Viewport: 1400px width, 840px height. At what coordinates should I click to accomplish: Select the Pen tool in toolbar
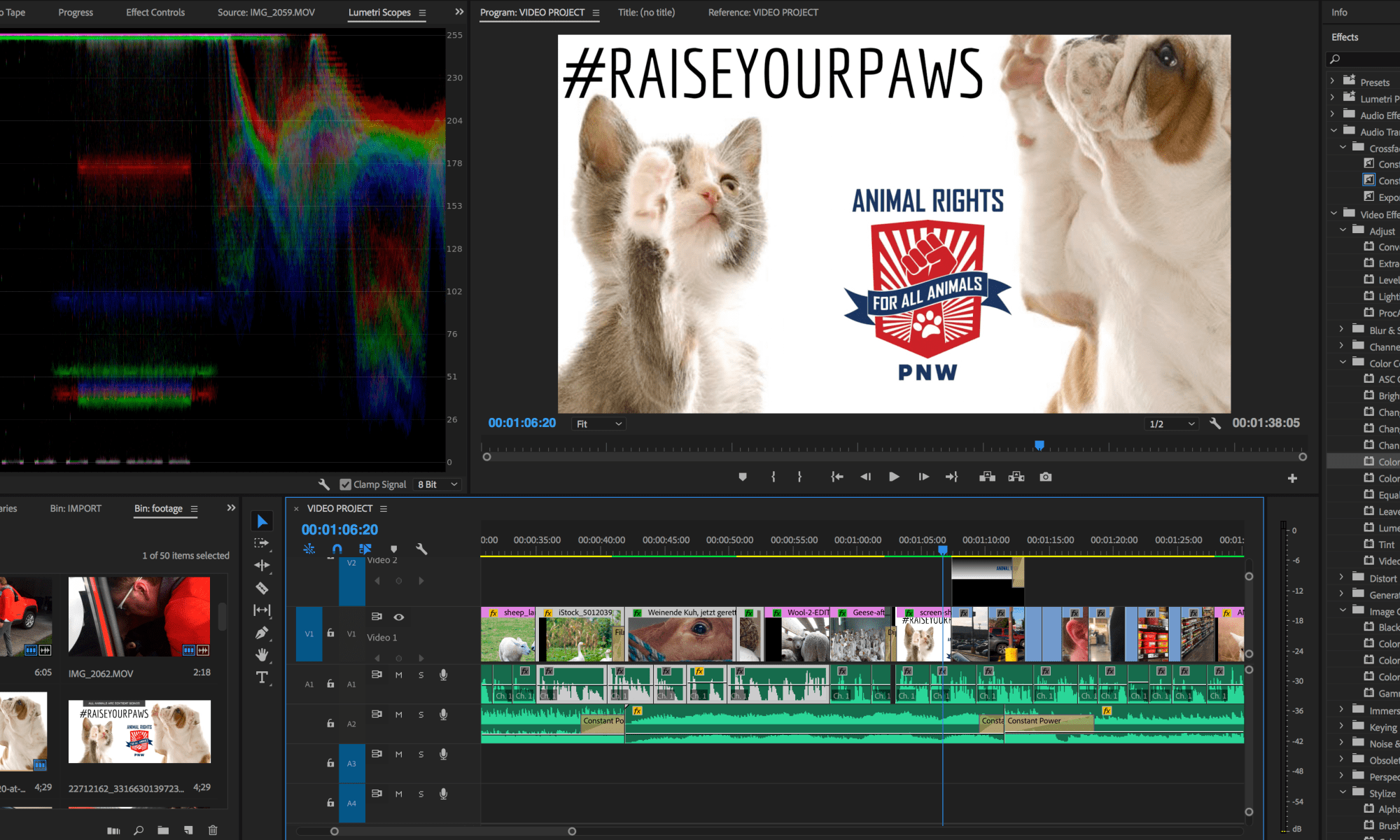[x=262, y=633]
